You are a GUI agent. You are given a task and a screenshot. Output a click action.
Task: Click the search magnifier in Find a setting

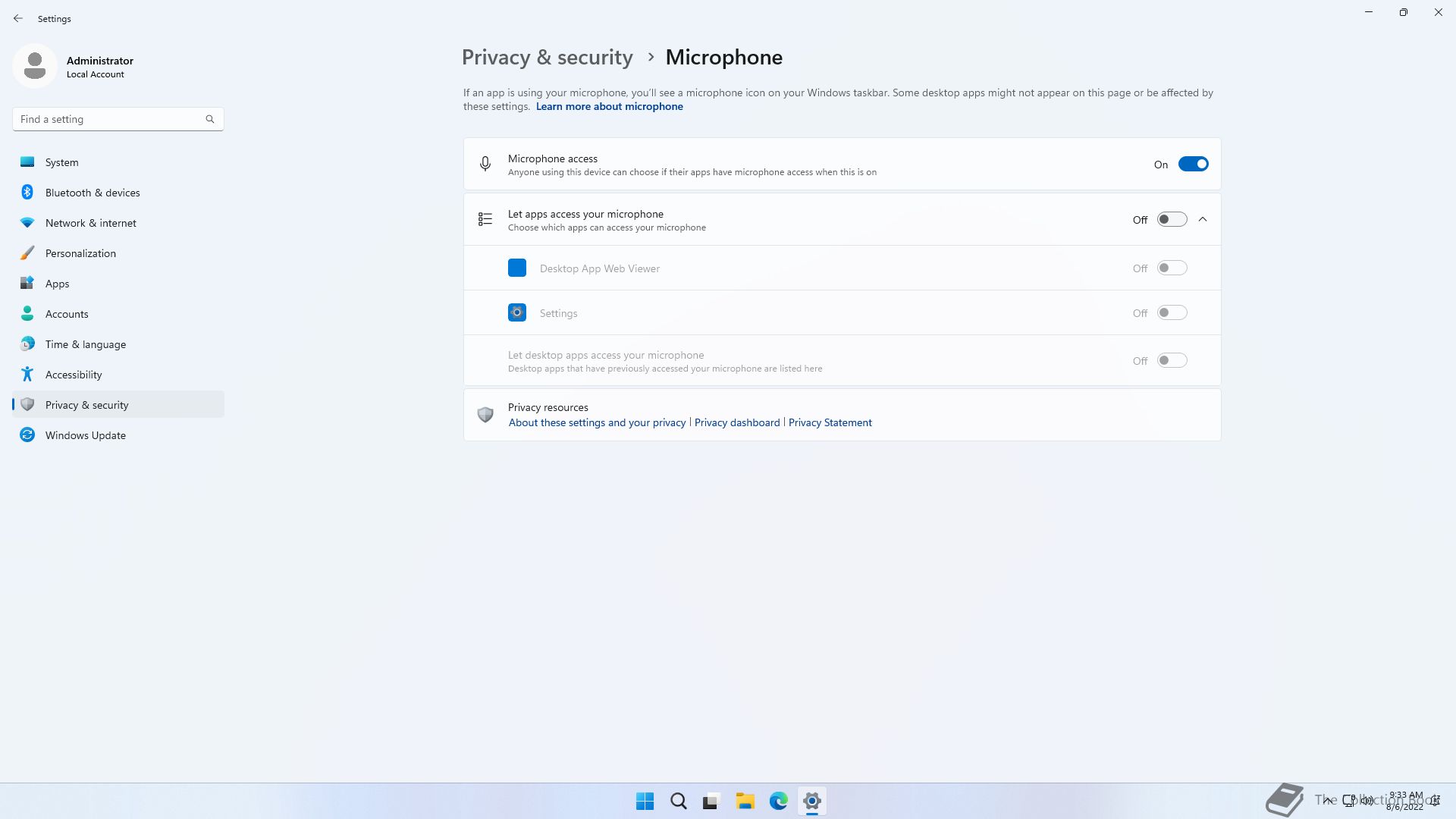coord(210,119)
